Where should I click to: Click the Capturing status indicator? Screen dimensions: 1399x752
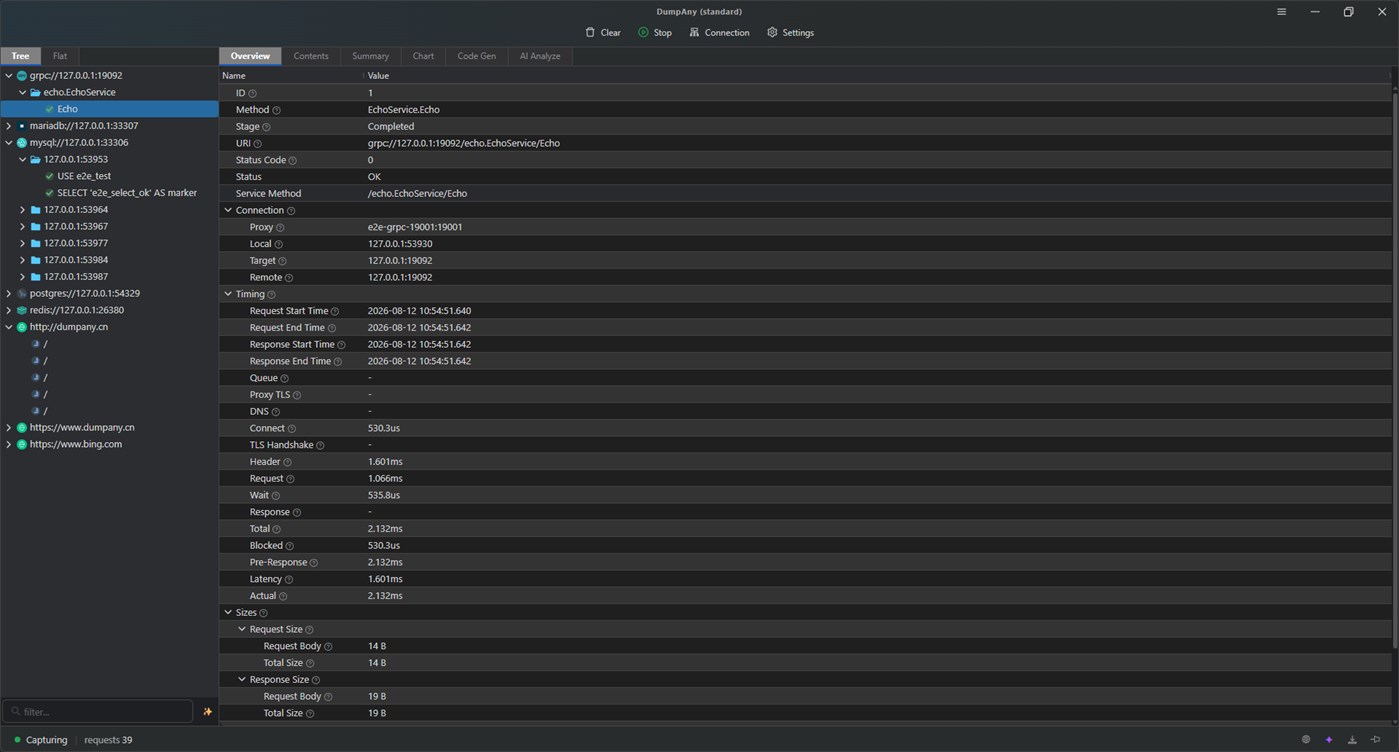[x=40, y=740]
